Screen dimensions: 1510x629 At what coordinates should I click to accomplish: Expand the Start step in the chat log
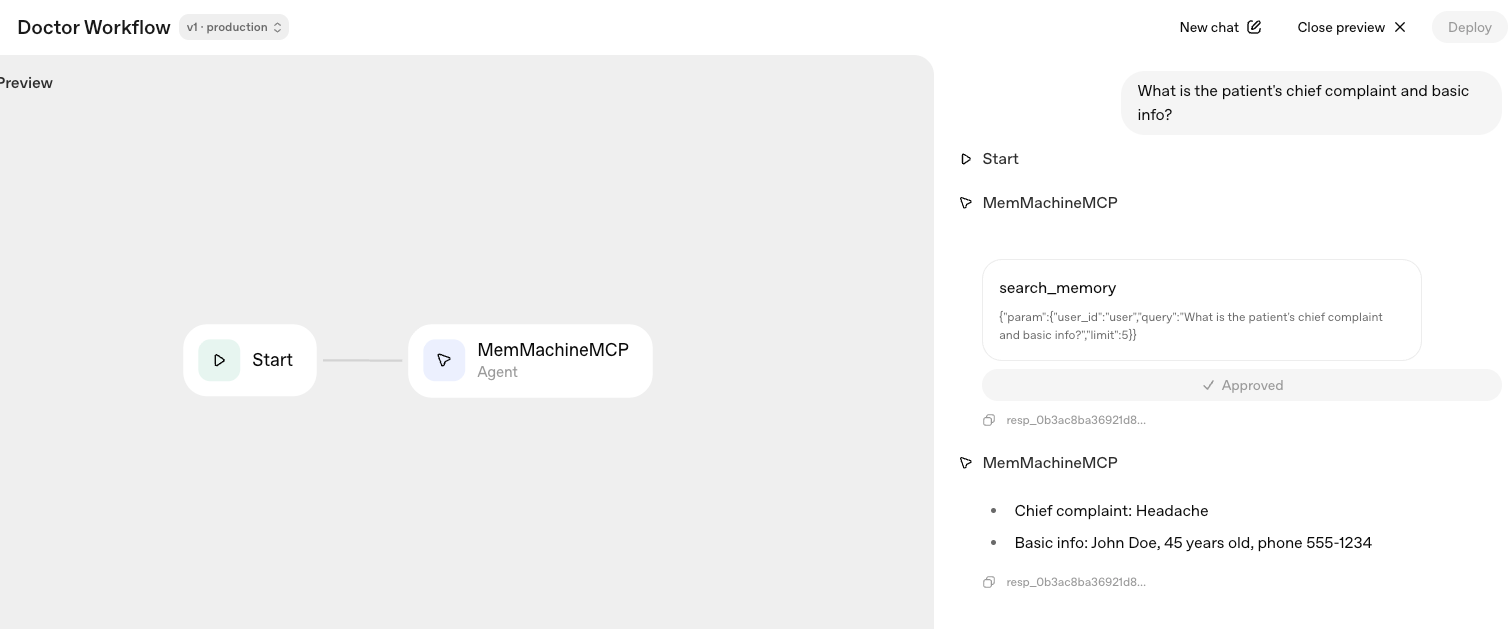1000,159
